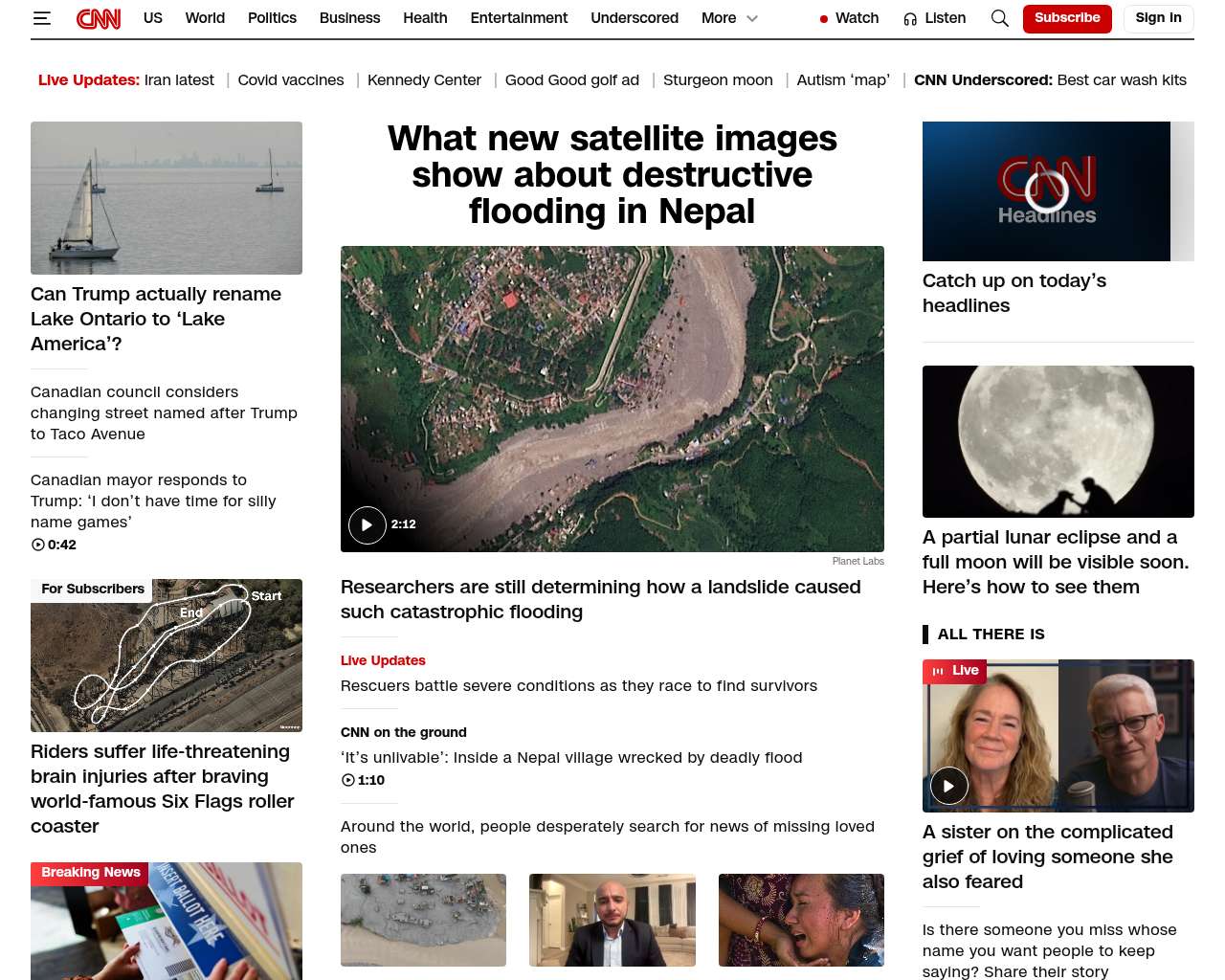Click the Subscribe button

coord(1067,18)
